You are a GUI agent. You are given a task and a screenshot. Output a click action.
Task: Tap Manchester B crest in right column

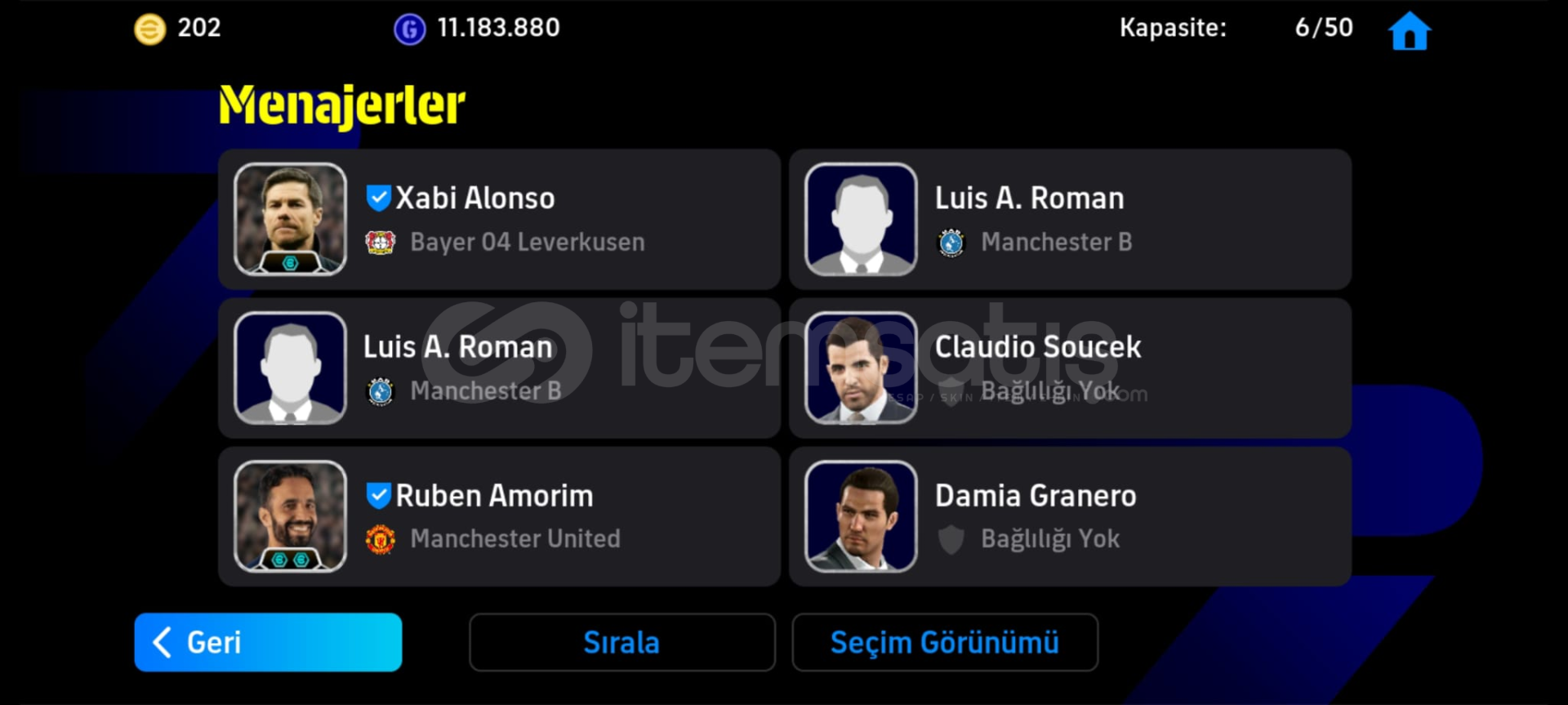pyautogui.click(x=951, y=243)
